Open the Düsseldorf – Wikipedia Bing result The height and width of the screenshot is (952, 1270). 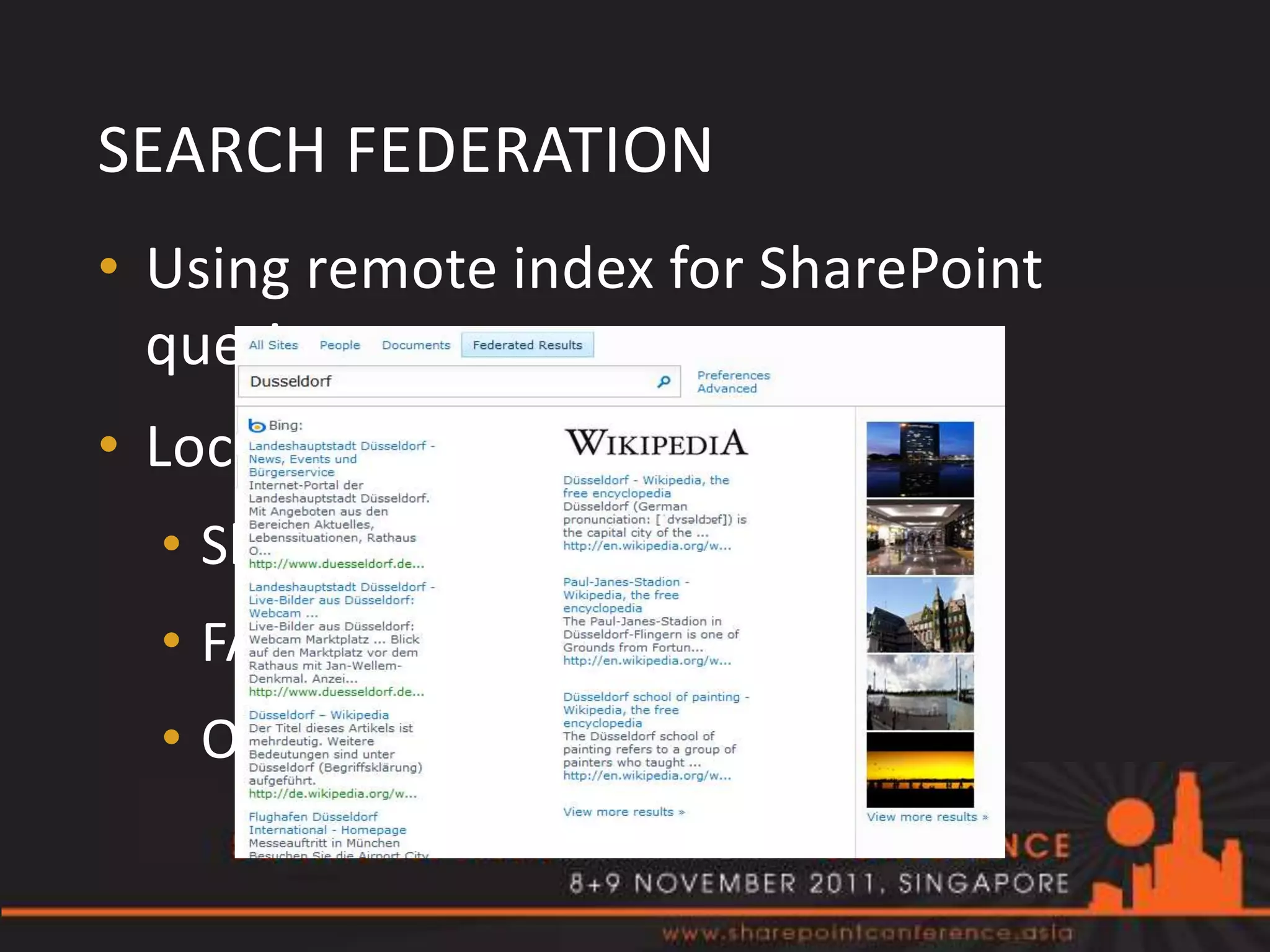(x=319, y=715)
